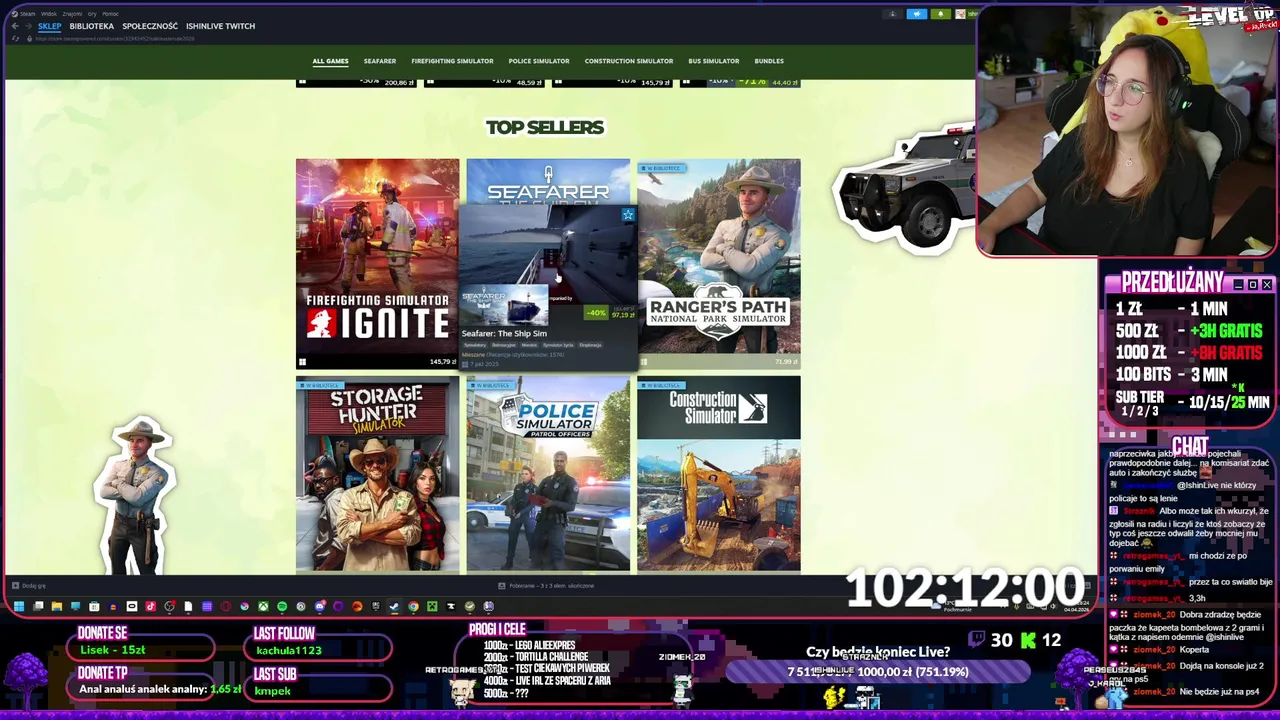1280x720 pixels.
Task: Open the Firefighting Simulator Ignite game card
Action: tap(377, 263)
